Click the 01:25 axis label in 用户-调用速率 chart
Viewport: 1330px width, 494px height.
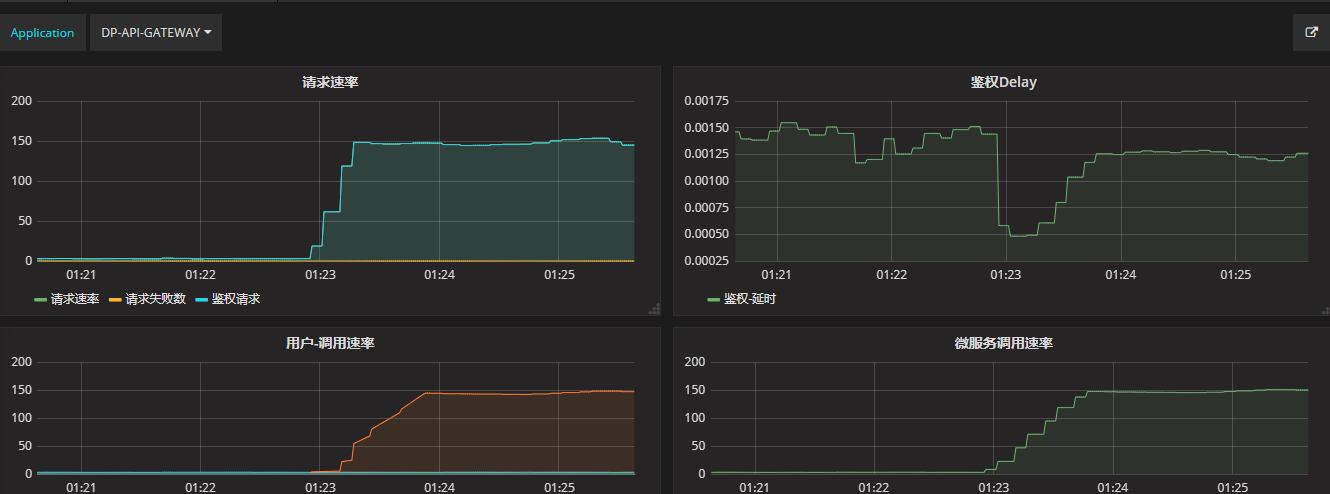point(559,487)
